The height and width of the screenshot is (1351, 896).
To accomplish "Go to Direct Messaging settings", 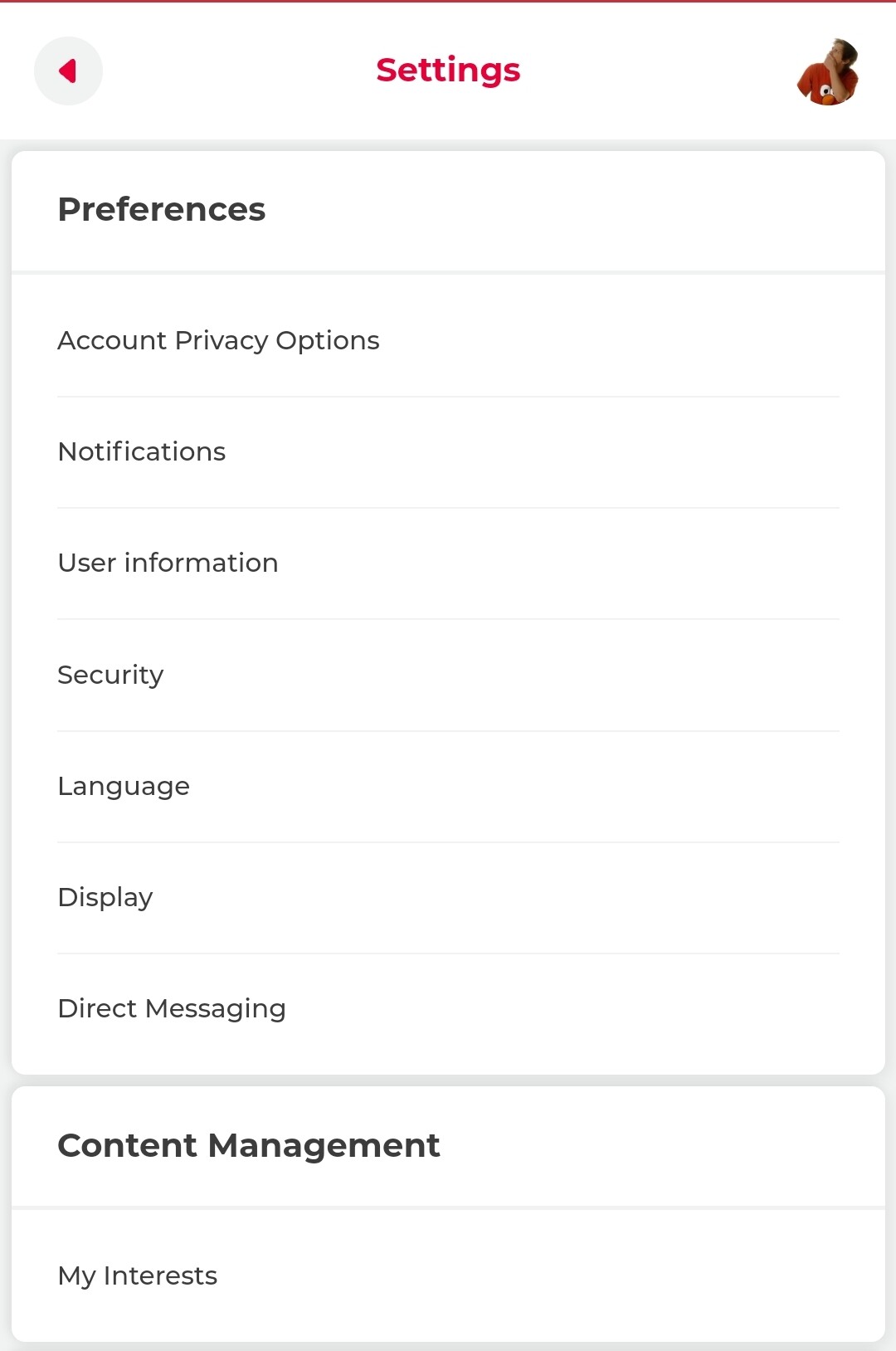I will tap(172, 1008).
